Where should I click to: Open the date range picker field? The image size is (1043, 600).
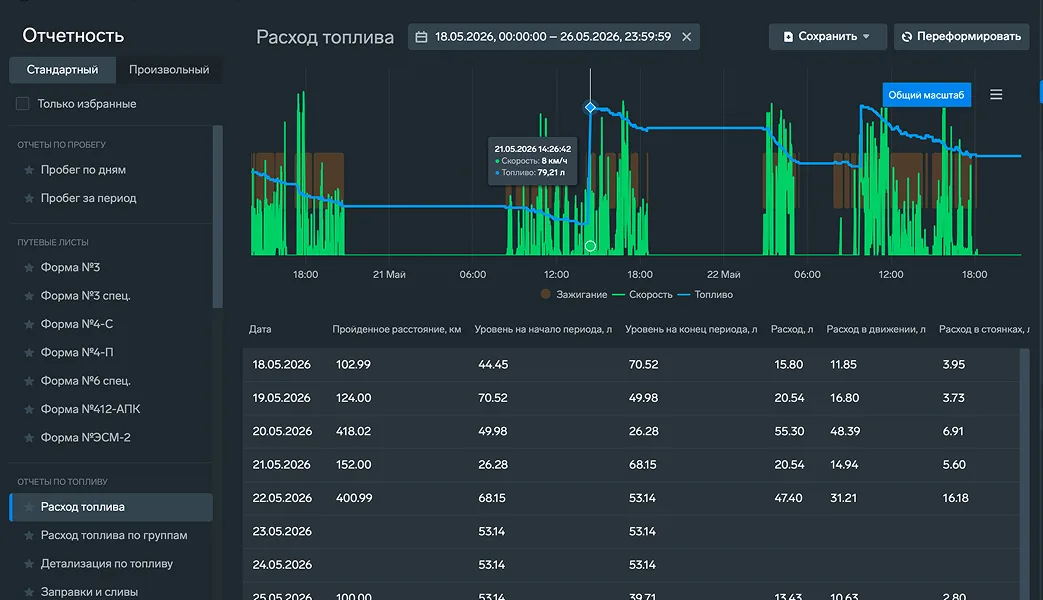coord(553,37)
